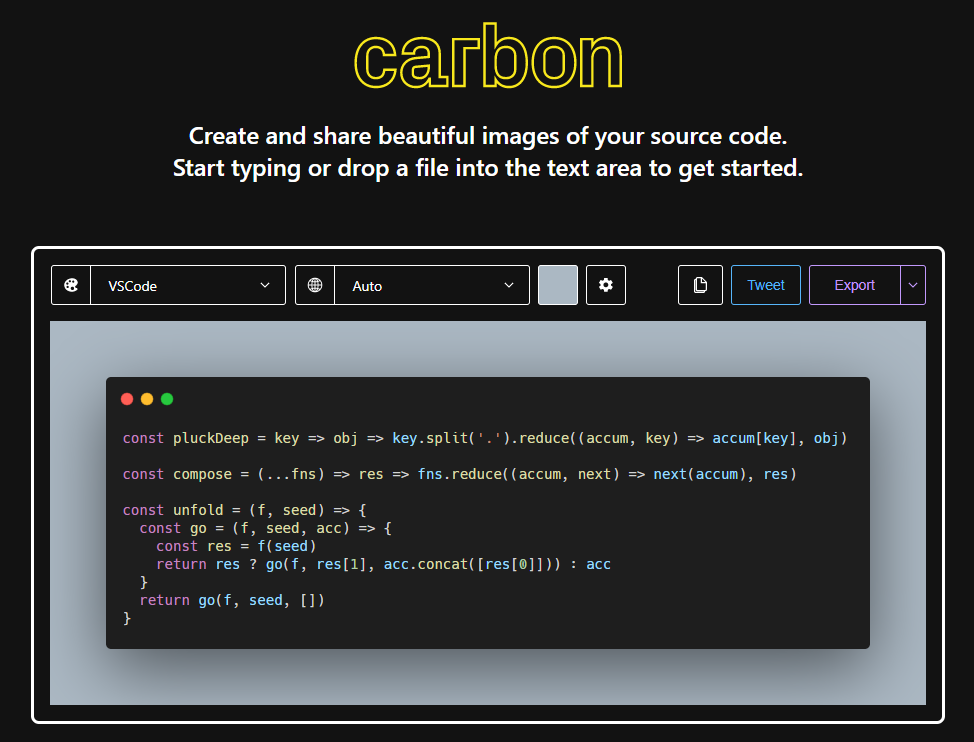Click the 'const res = f(seed)' line
The height and width of the screenshot is (742, 974).
pos(236,546)
